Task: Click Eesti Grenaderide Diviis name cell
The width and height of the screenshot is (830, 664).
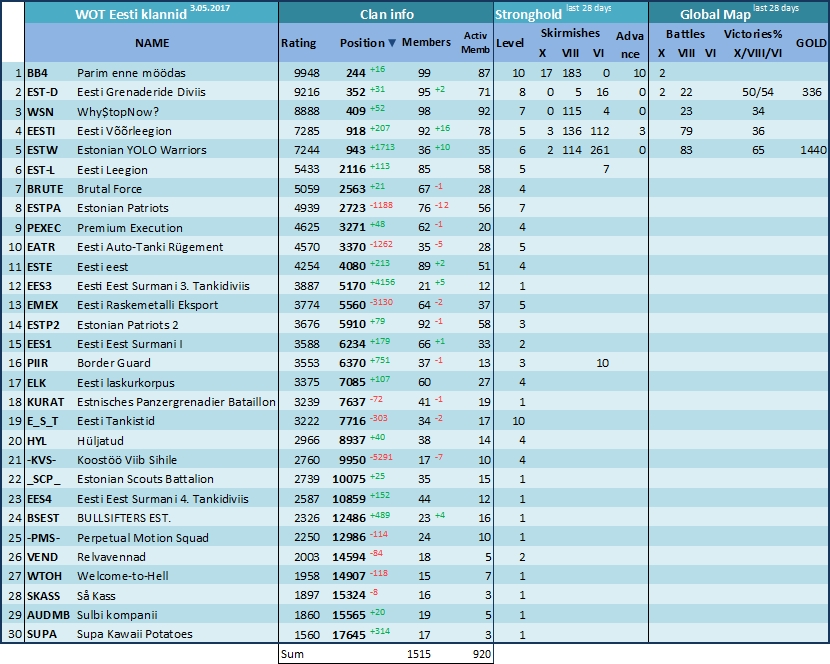Action: point(141,92)
